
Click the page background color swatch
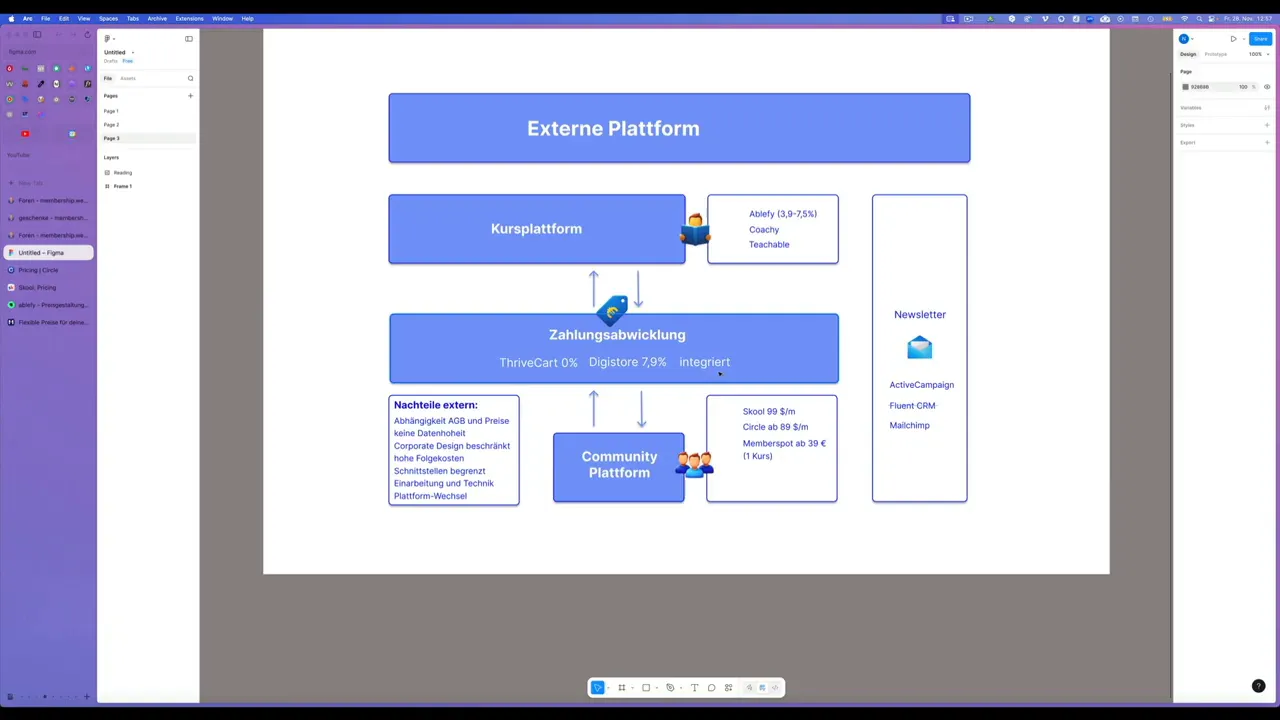(x=1185, y=87)
